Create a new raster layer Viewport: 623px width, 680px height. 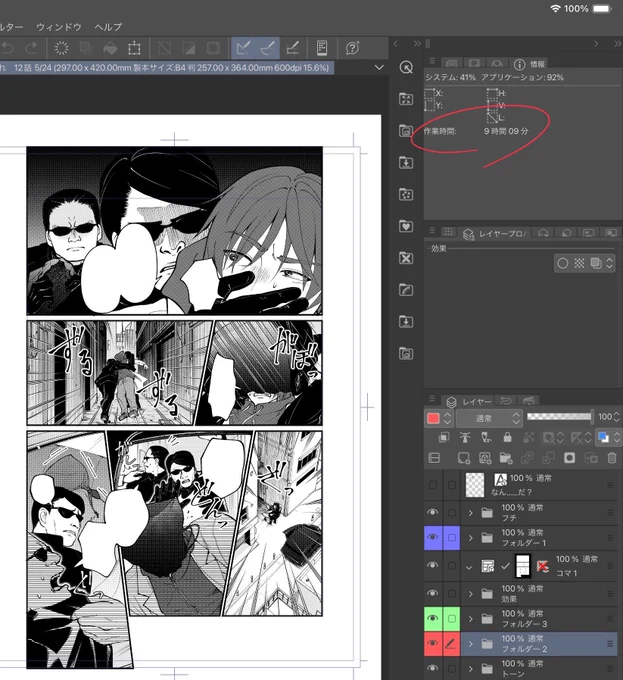463,458
